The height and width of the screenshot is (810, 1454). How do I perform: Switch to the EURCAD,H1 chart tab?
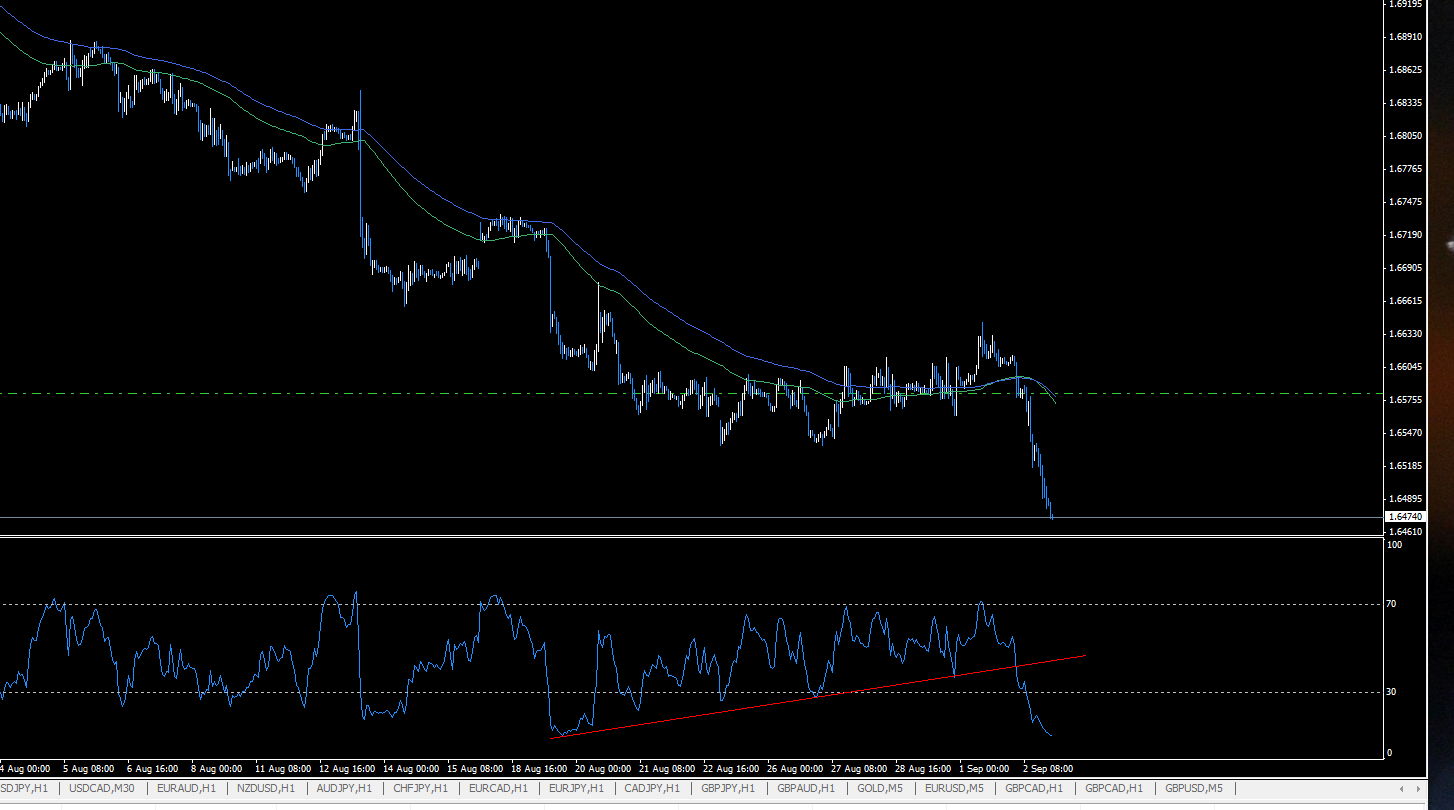click(498, 789)
